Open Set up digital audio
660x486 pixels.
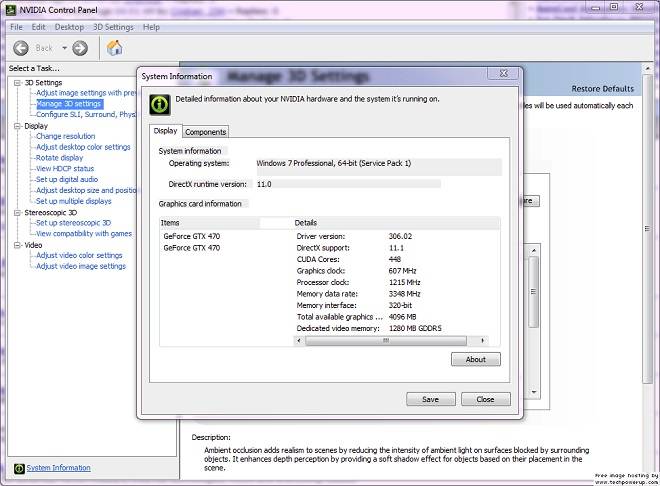(x=67, y=179)
